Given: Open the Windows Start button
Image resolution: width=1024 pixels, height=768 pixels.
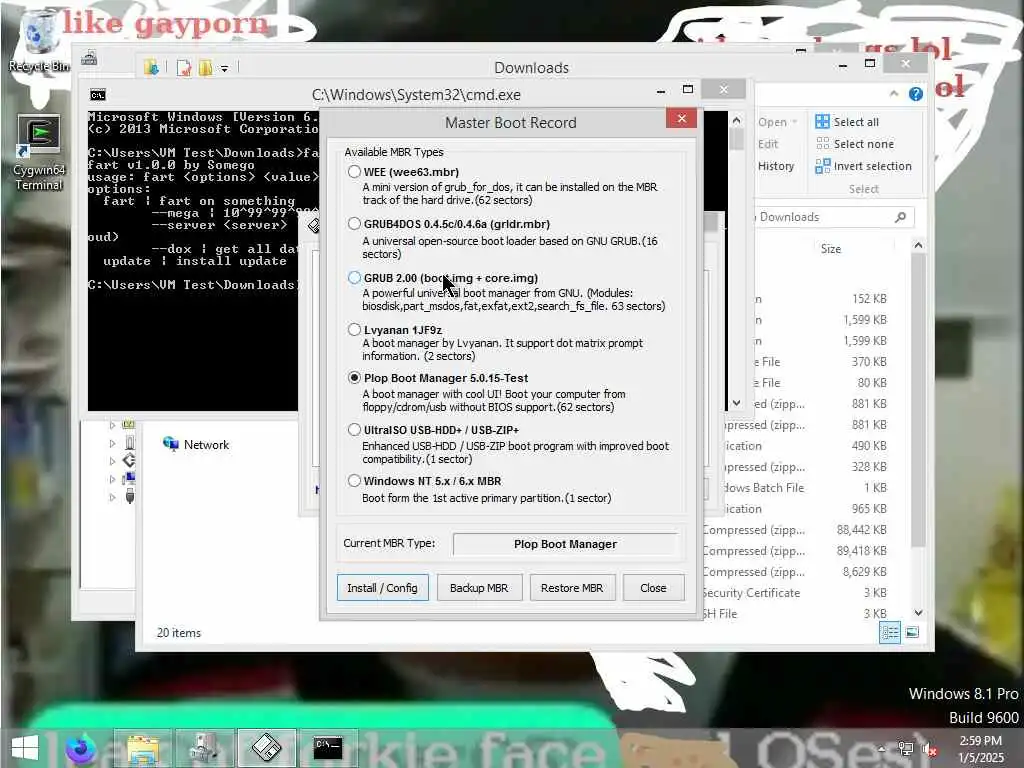Looking at the screenshot, I should pos(25,748).
